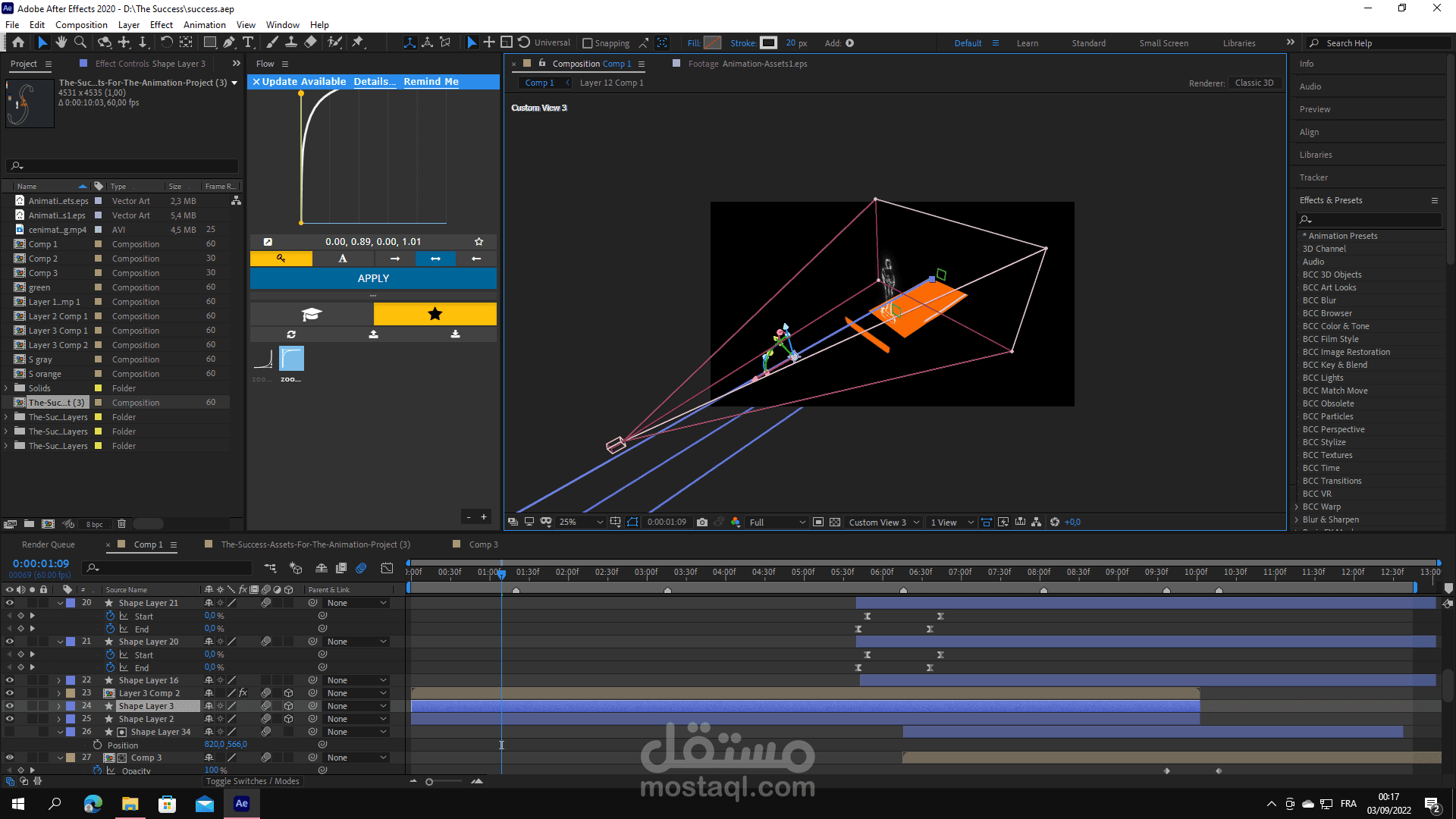Switch to the Comp 3 timeline tab

pos(483,544)
